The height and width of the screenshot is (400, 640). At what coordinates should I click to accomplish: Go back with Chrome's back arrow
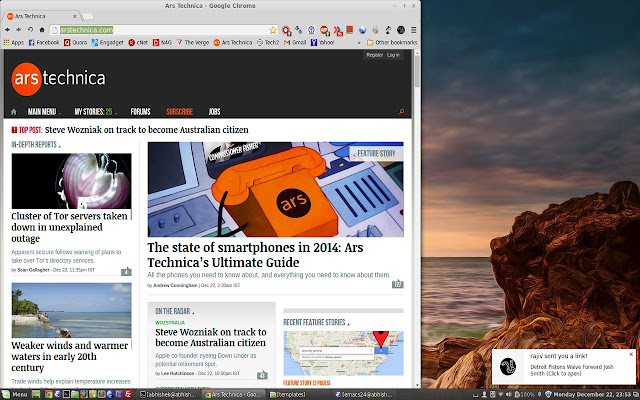(x=7, y=30)
